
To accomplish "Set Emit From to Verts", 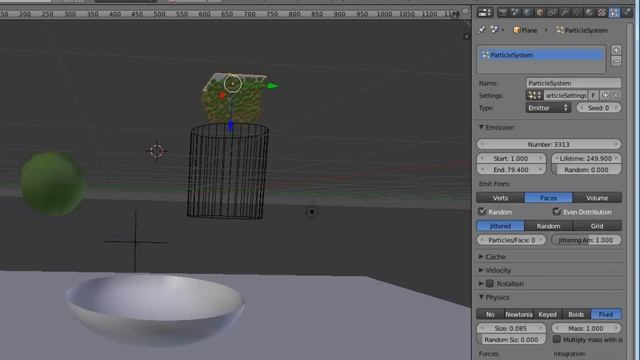I will pyautogui.click(x=500, y=198).
